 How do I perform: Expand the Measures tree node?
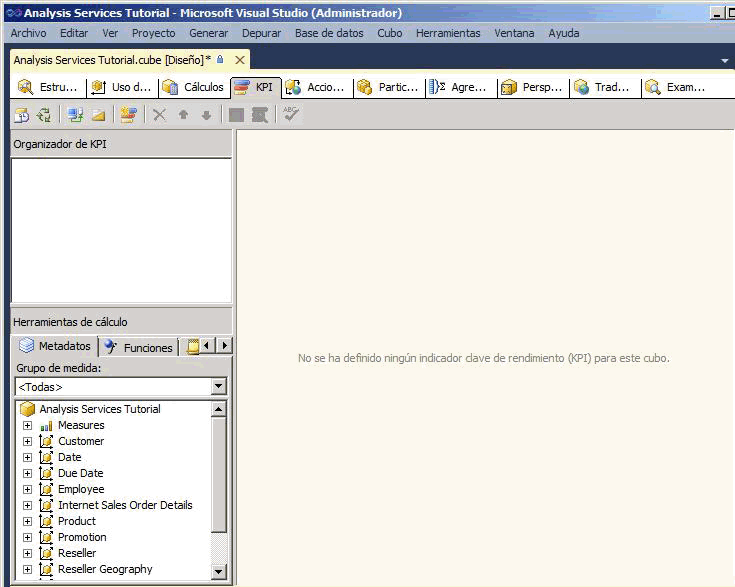click(27, 425)
